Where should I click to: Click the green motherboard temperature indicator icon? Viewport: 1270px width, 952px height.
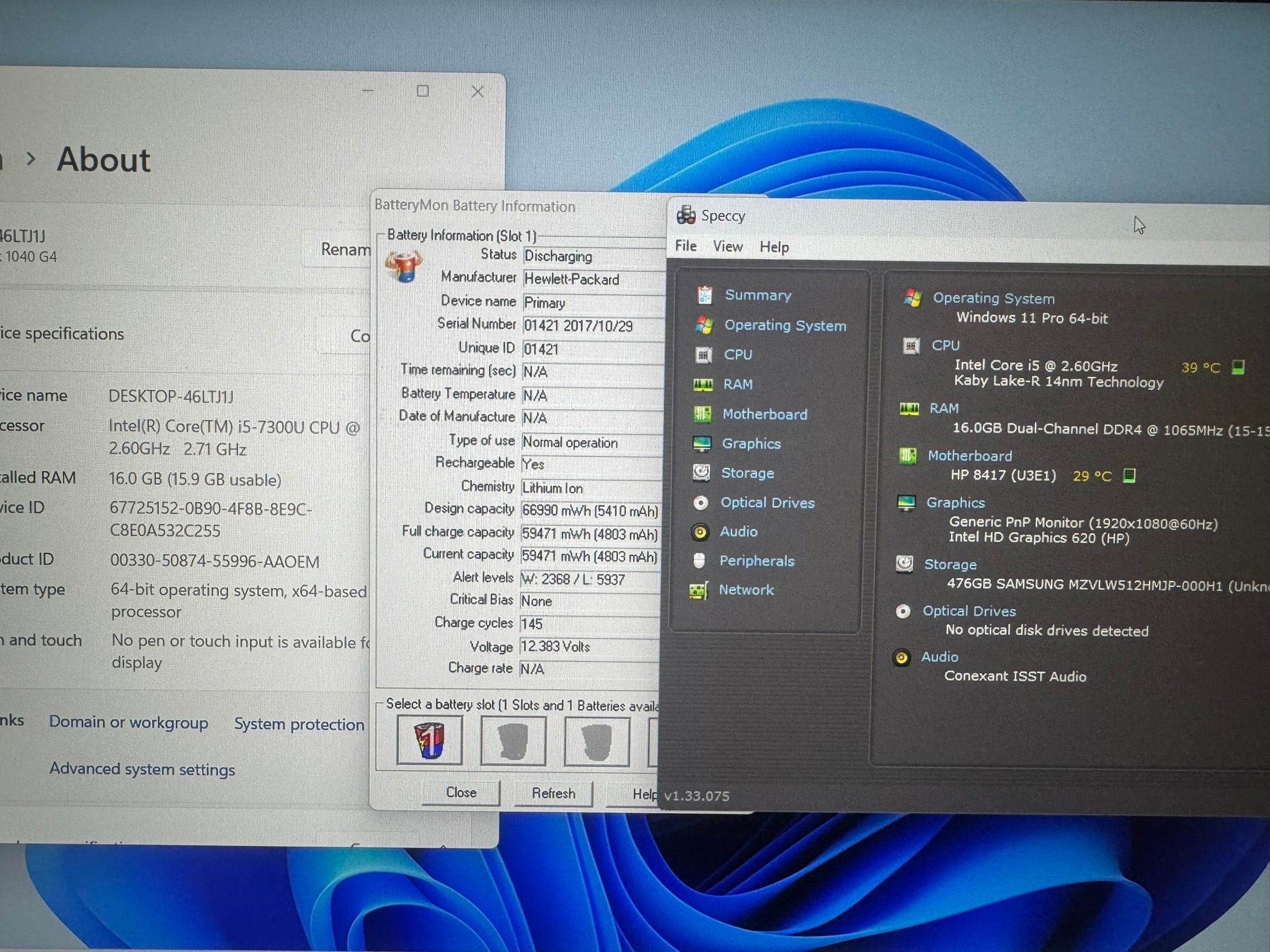tap(1129, 476)
